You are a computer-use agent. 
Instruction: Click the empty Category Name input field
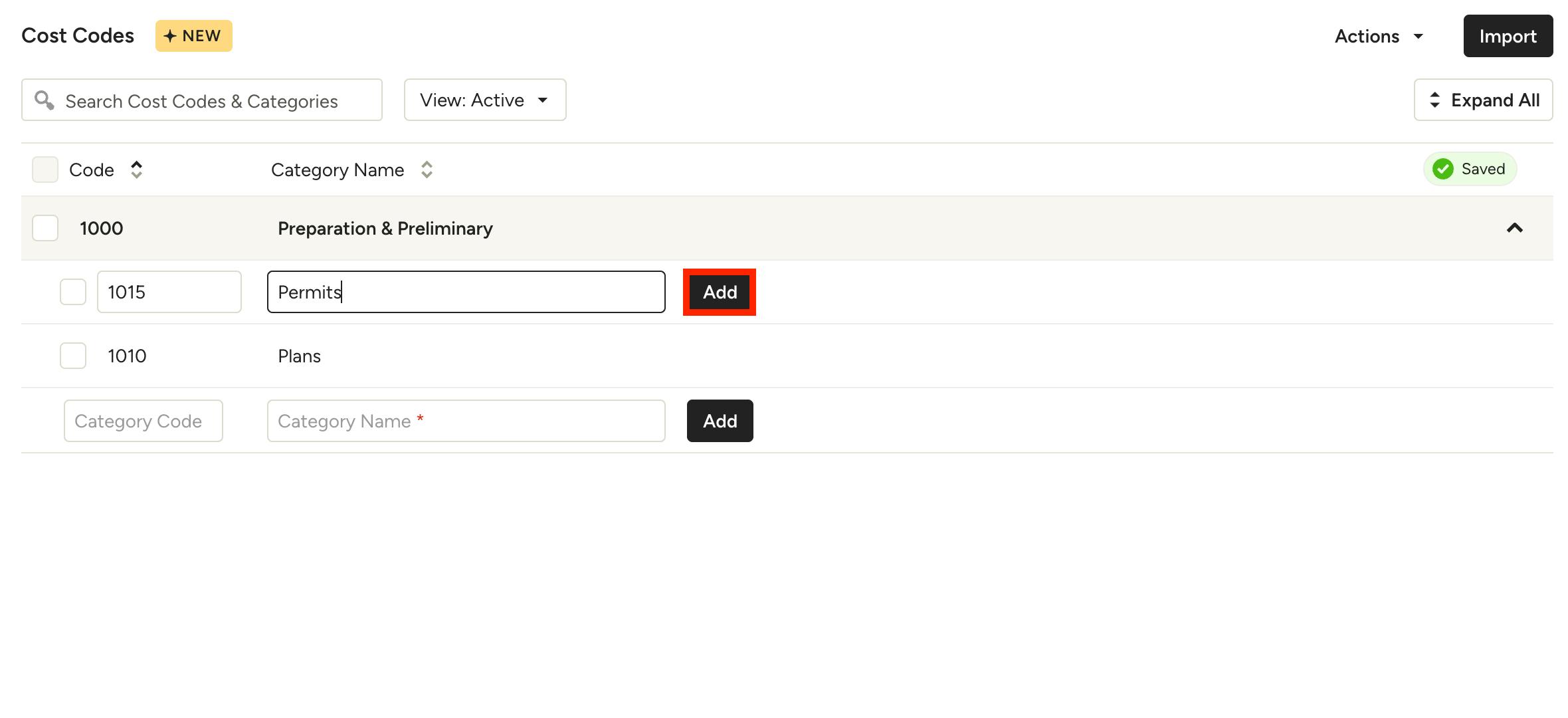coord(466,421)
